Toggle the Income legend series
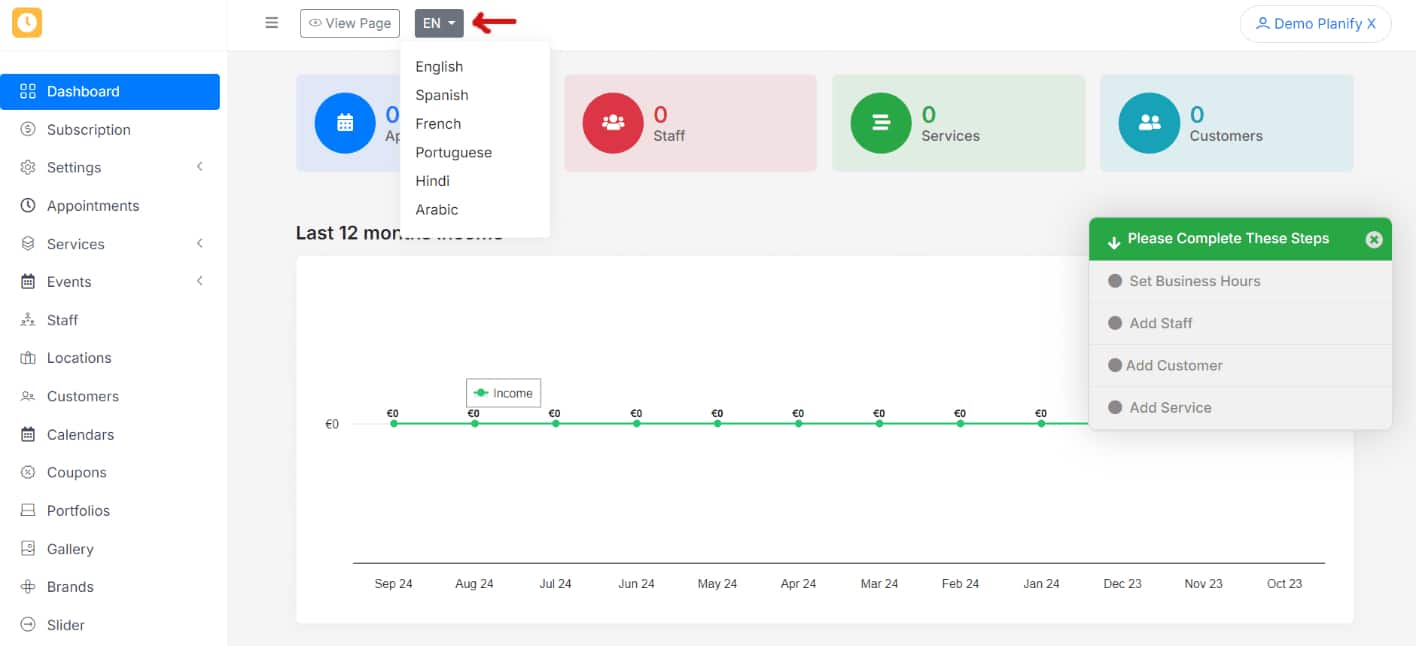This screenshot has height=646, width=1416. pos(504,393)
